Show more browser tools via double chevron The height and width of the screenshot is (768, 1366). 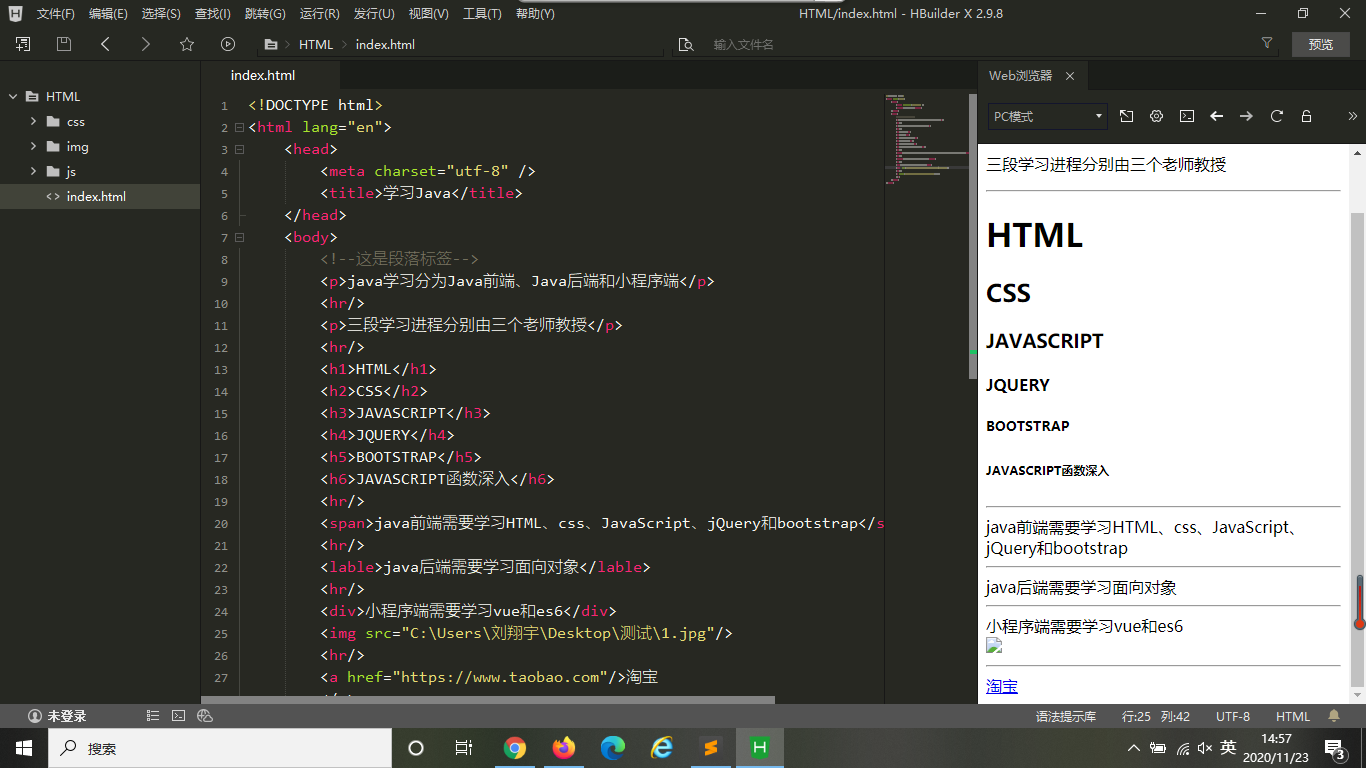[1352, 116]
